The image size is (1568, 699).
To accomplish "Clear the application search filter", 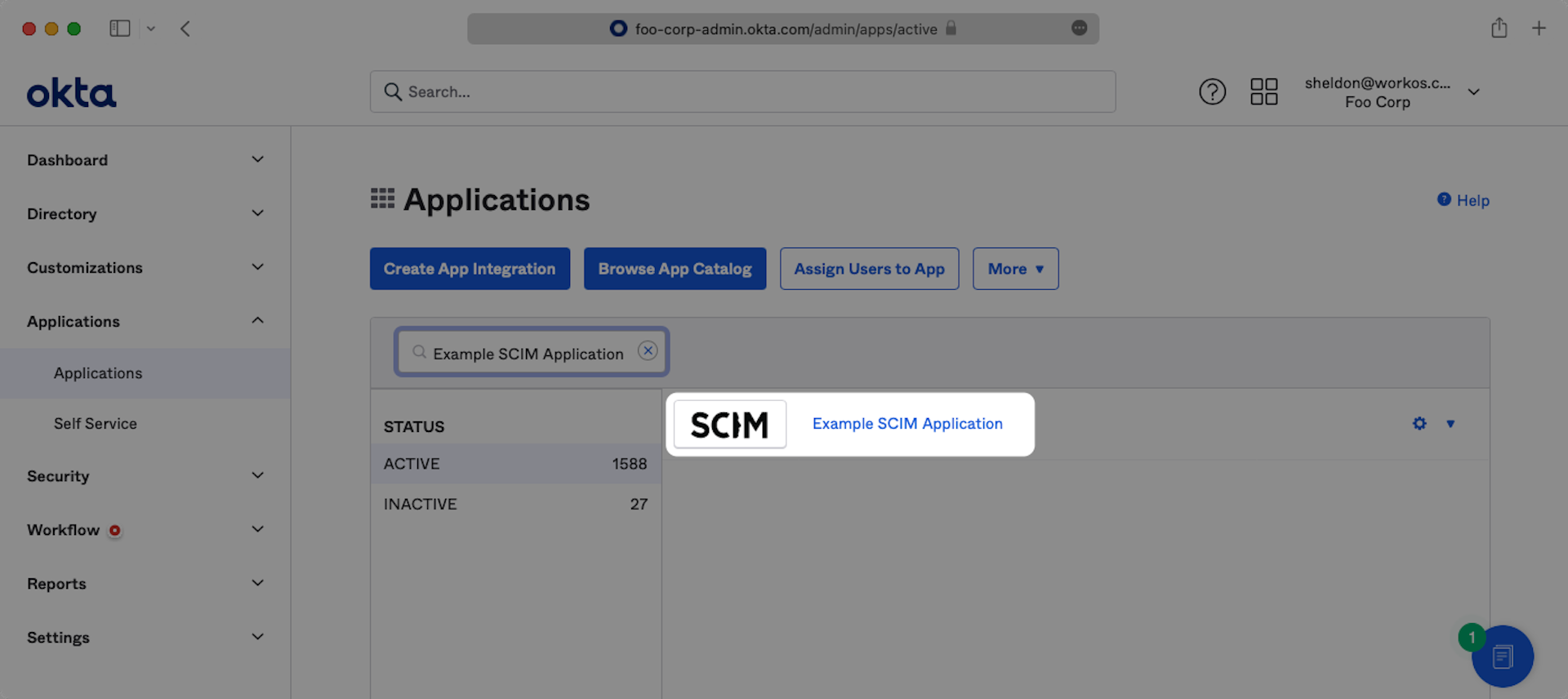I will [x=648, y=351].
